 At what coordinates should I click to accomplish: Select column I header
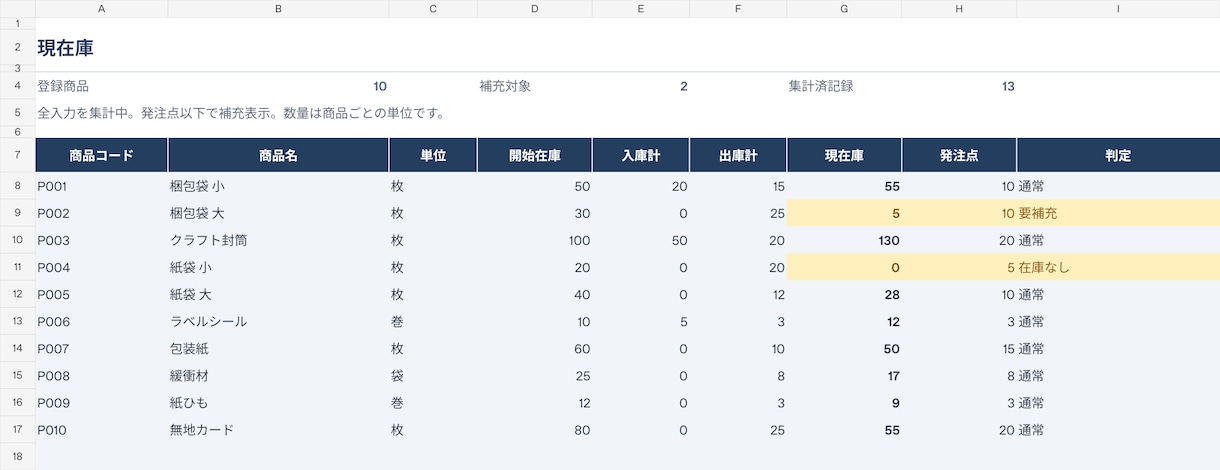coord(1118,8)
